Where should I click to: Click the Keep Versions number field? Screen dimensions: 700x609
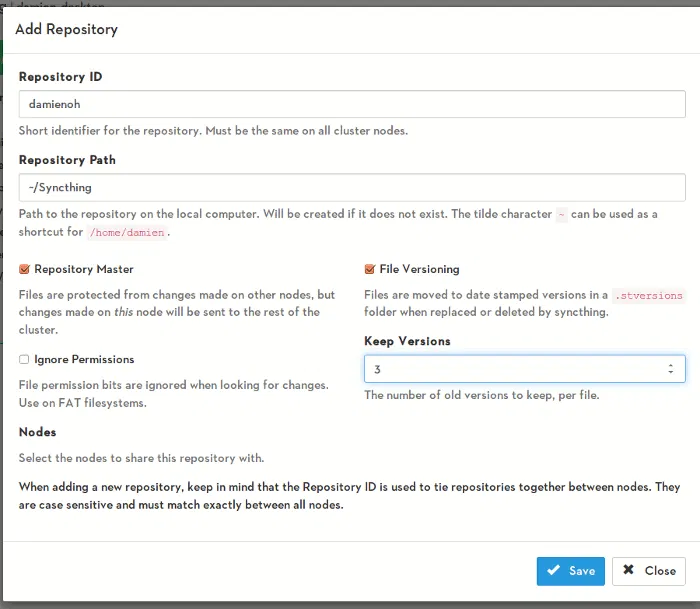(510, 369)
